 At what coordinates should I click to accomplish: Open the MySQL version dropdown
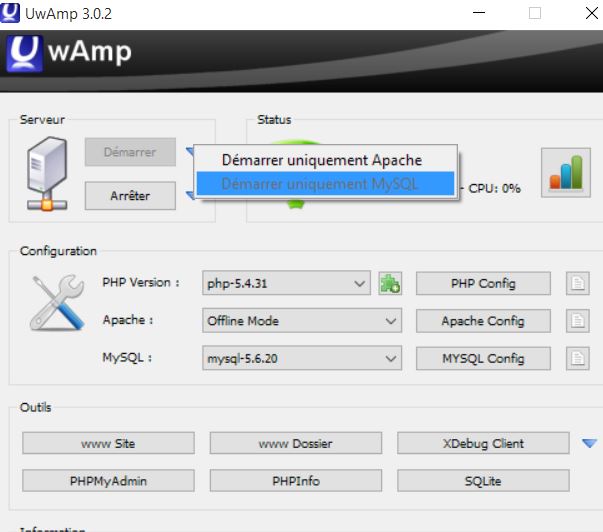click(x=302, y=358)
